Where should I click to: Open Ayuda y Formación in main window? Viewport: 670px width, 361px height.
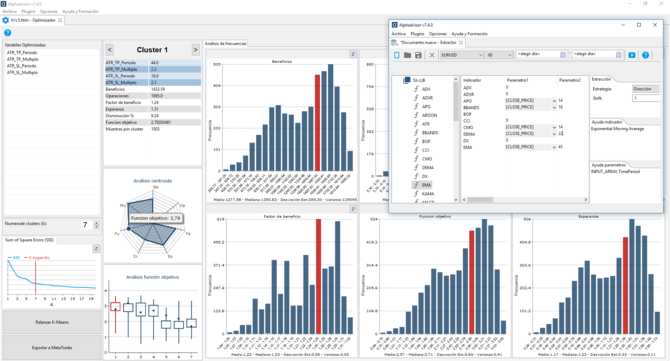(80, 12)
